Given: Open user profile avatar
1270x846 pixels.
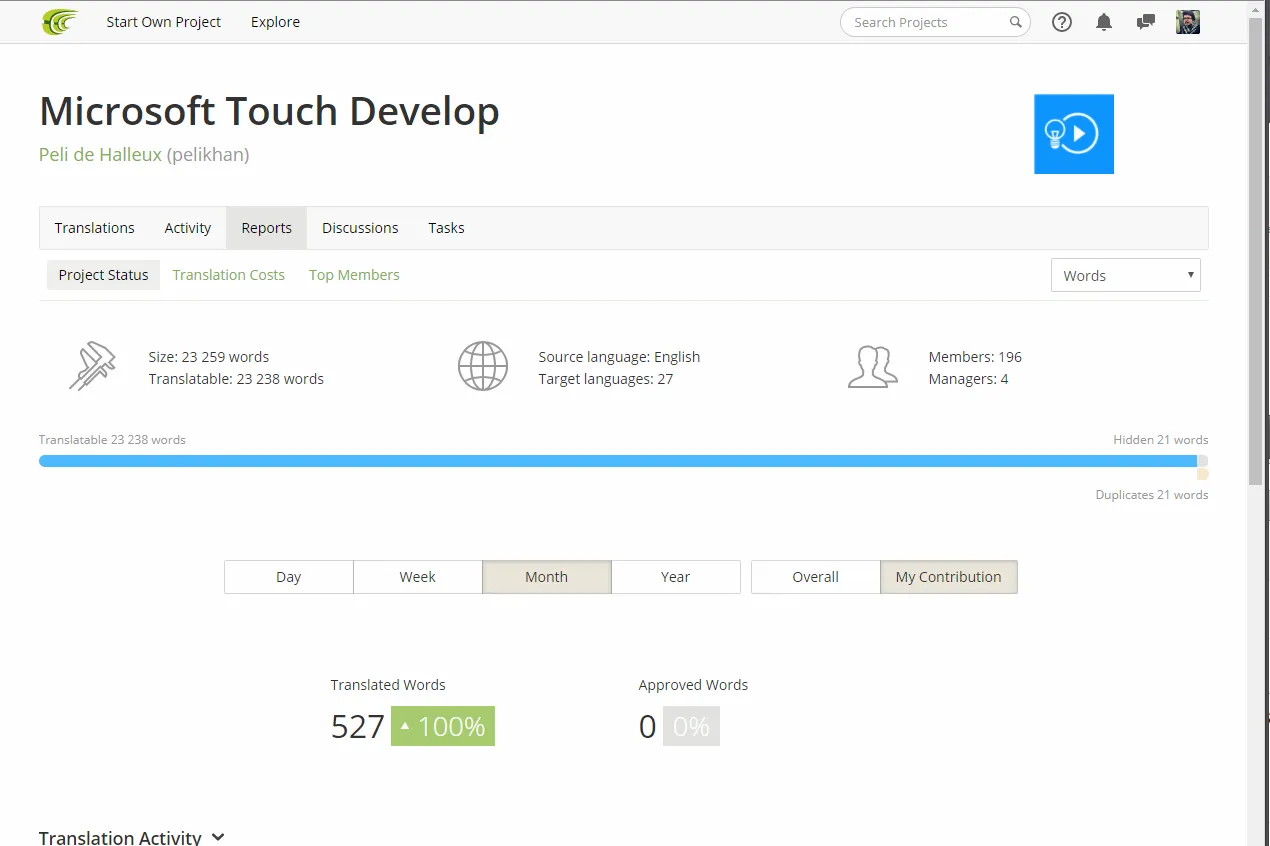Looking at the screenshot, I should coord(1188,22).
